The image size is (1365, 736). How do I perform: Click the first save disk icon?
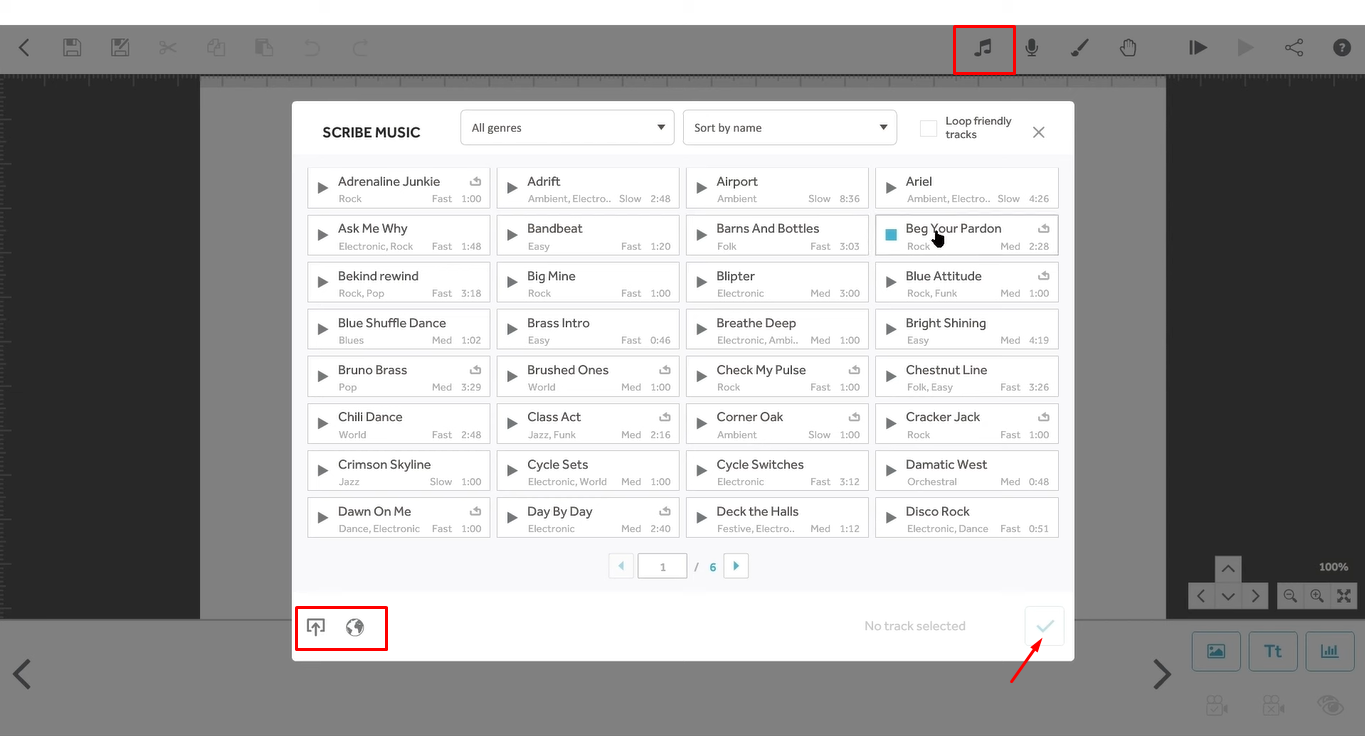coord(72,48)
